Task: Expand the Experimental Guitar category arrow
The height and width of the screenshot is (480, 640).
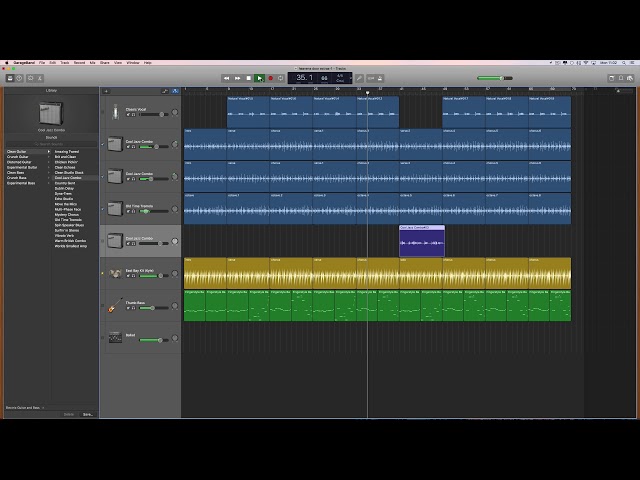Action: 49,167
